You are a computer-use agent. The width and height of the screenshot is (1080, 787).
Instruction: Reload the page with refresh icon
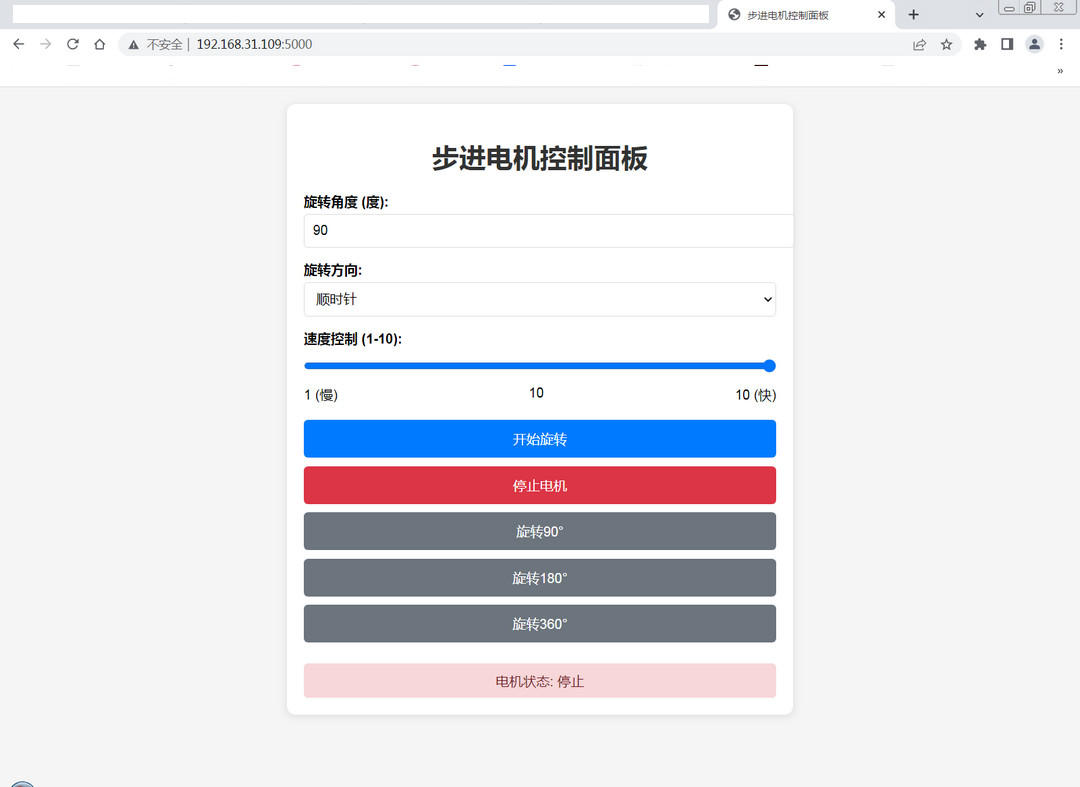coord(72,44)
